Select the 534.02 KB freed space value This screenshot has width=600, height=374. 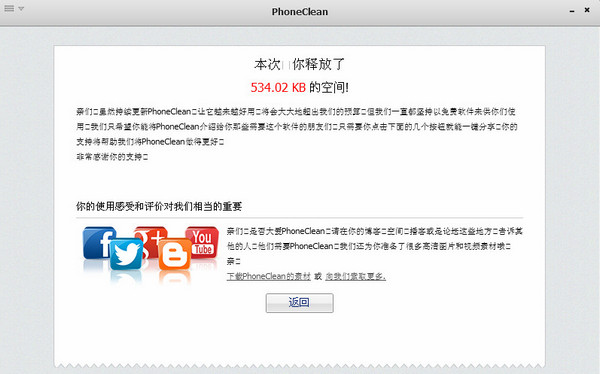pyautogui.click(x=278, y=88)
